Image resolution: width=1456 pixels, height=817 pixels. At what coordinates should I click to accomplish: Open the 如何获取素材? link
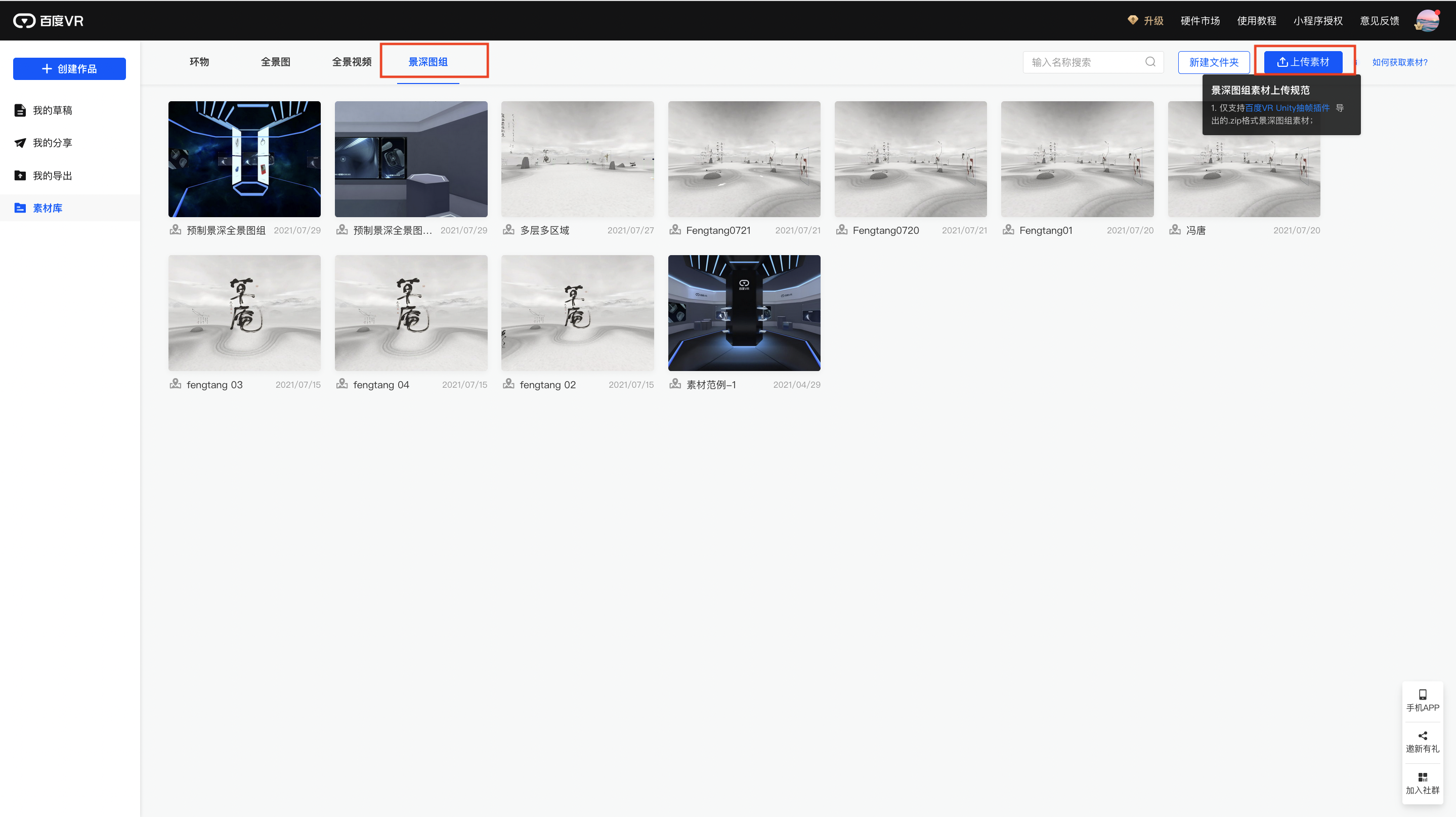tap(1399, 63)
